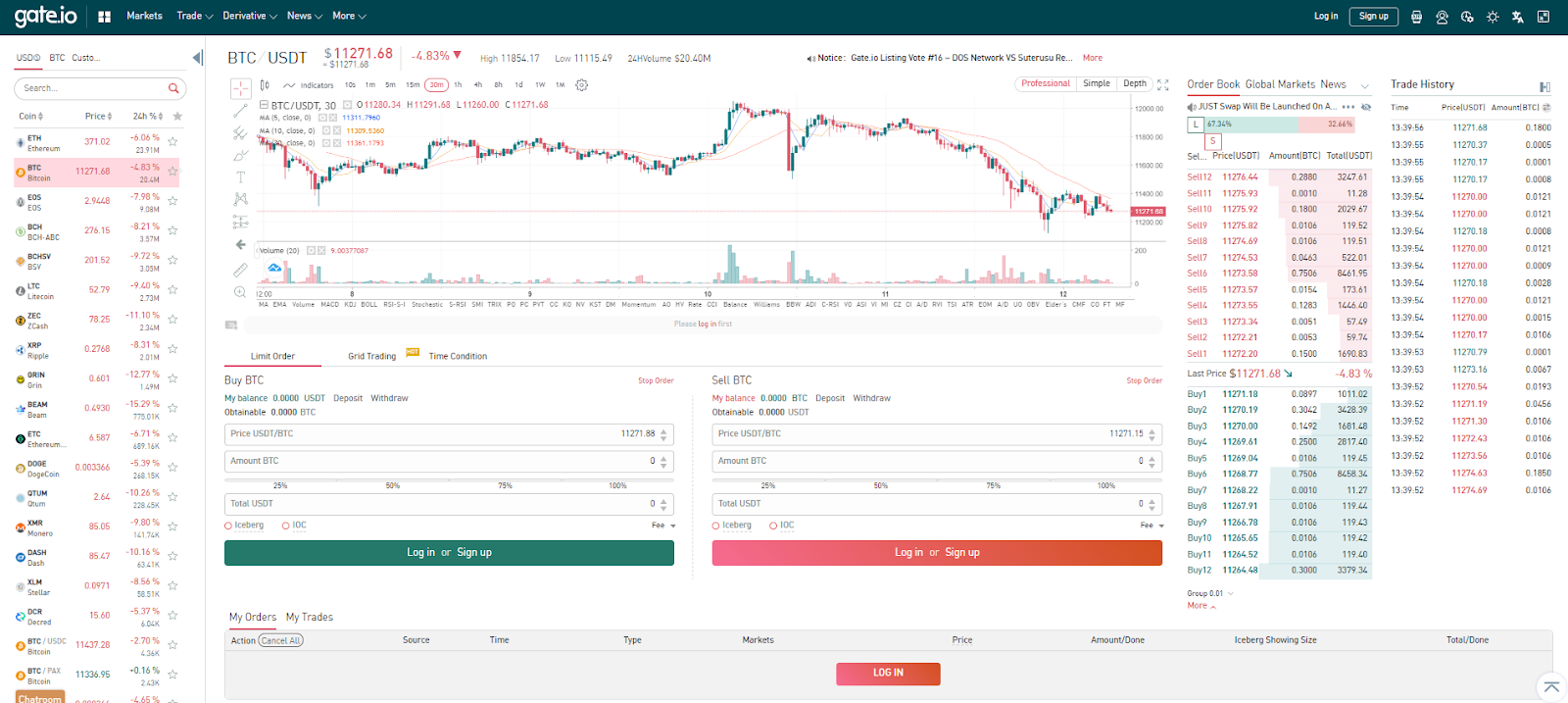Viewport: 1568px width, 703px height.
Task: Select the XABCD pattern tool
Action: click(240, 199)
